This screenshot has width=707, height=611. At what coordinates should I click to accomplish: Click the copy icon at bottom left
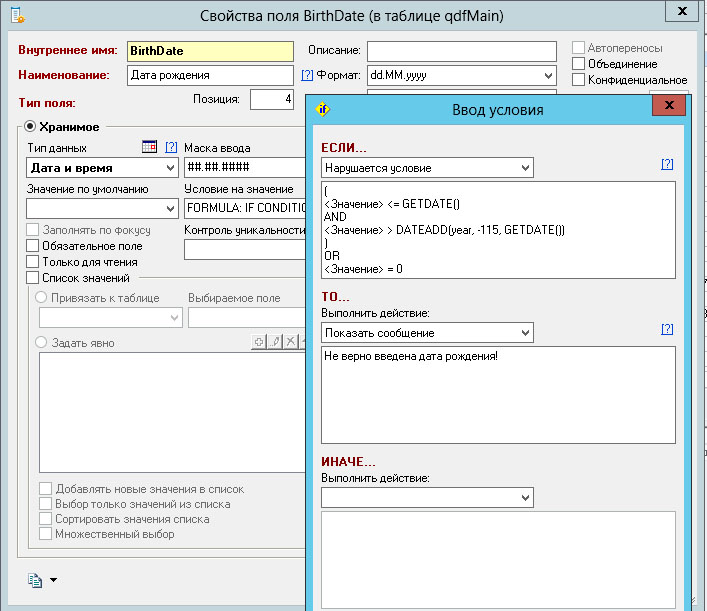36,579
